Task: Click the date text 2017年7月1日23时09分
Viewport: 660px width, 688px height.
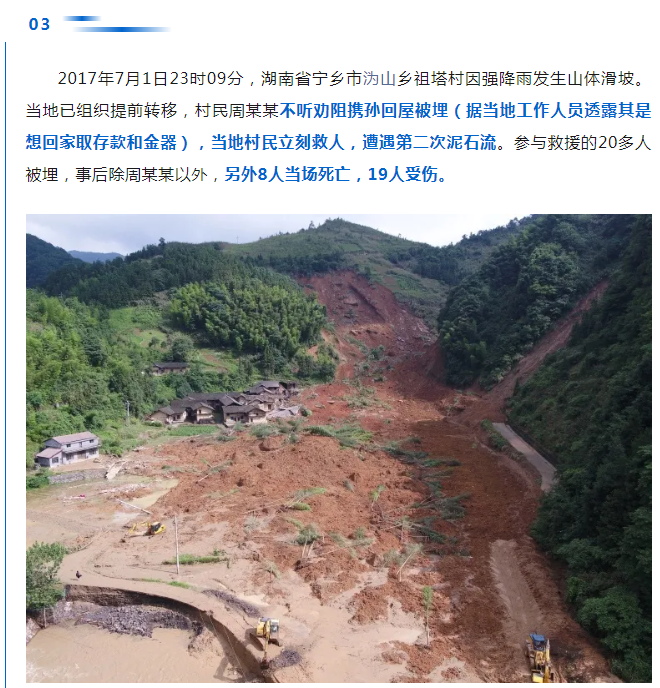Action: click(151, 79)
